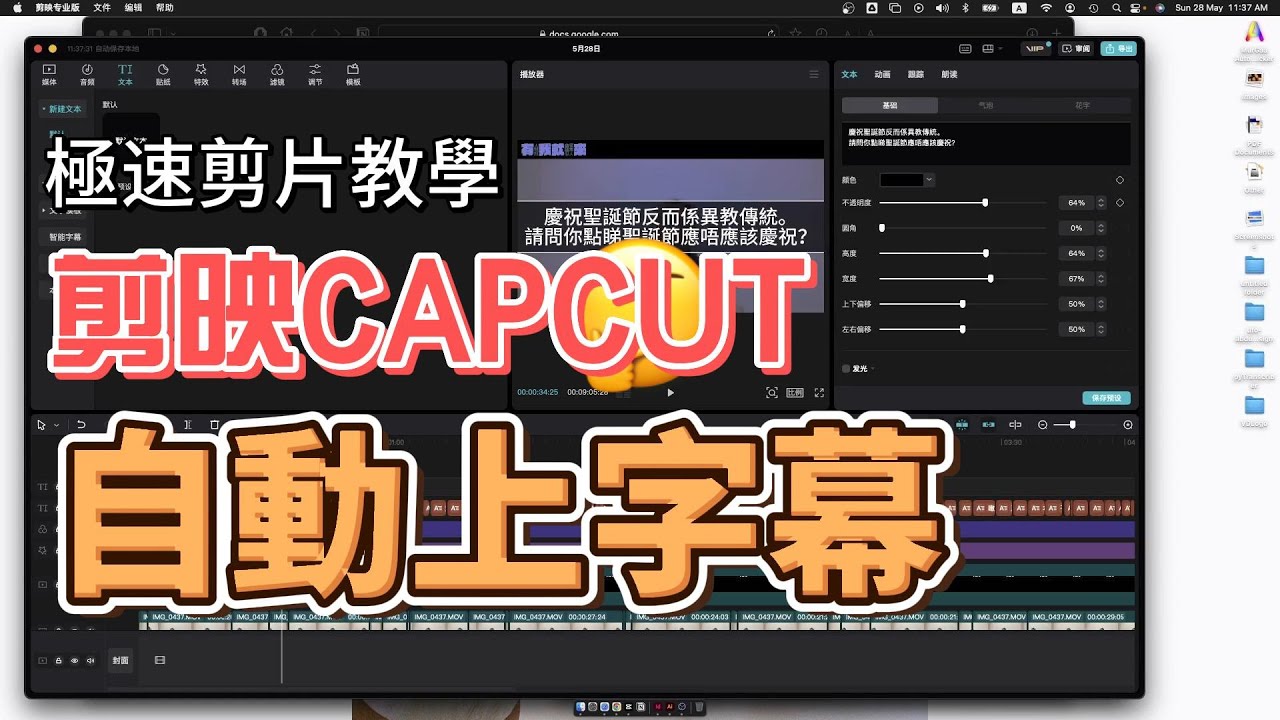Switch to the 跟踪 tracking tab
Viewport: 1280px width, 720px height.
[x=916, y=74]
